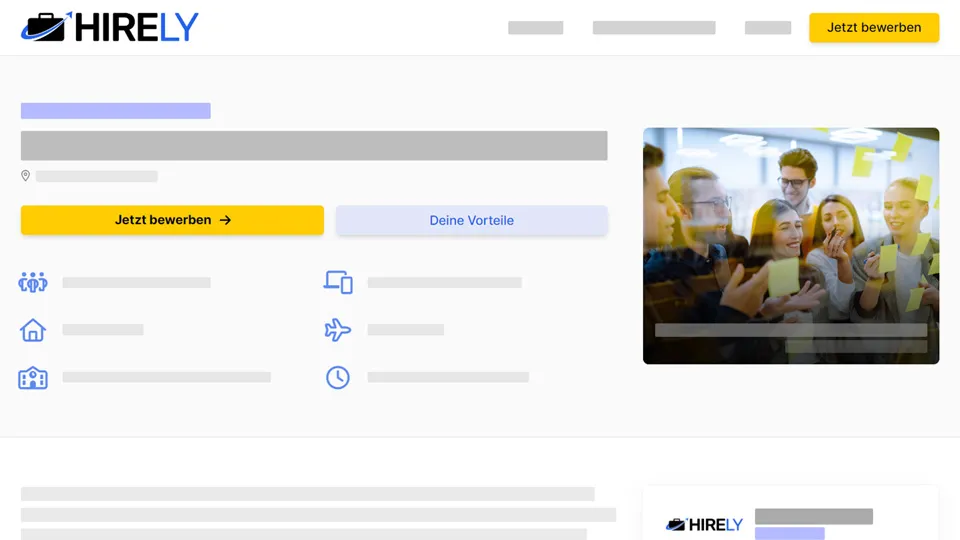Click the HIRELY logo in the header
This screenshot has height=540, width=960.
110,27
